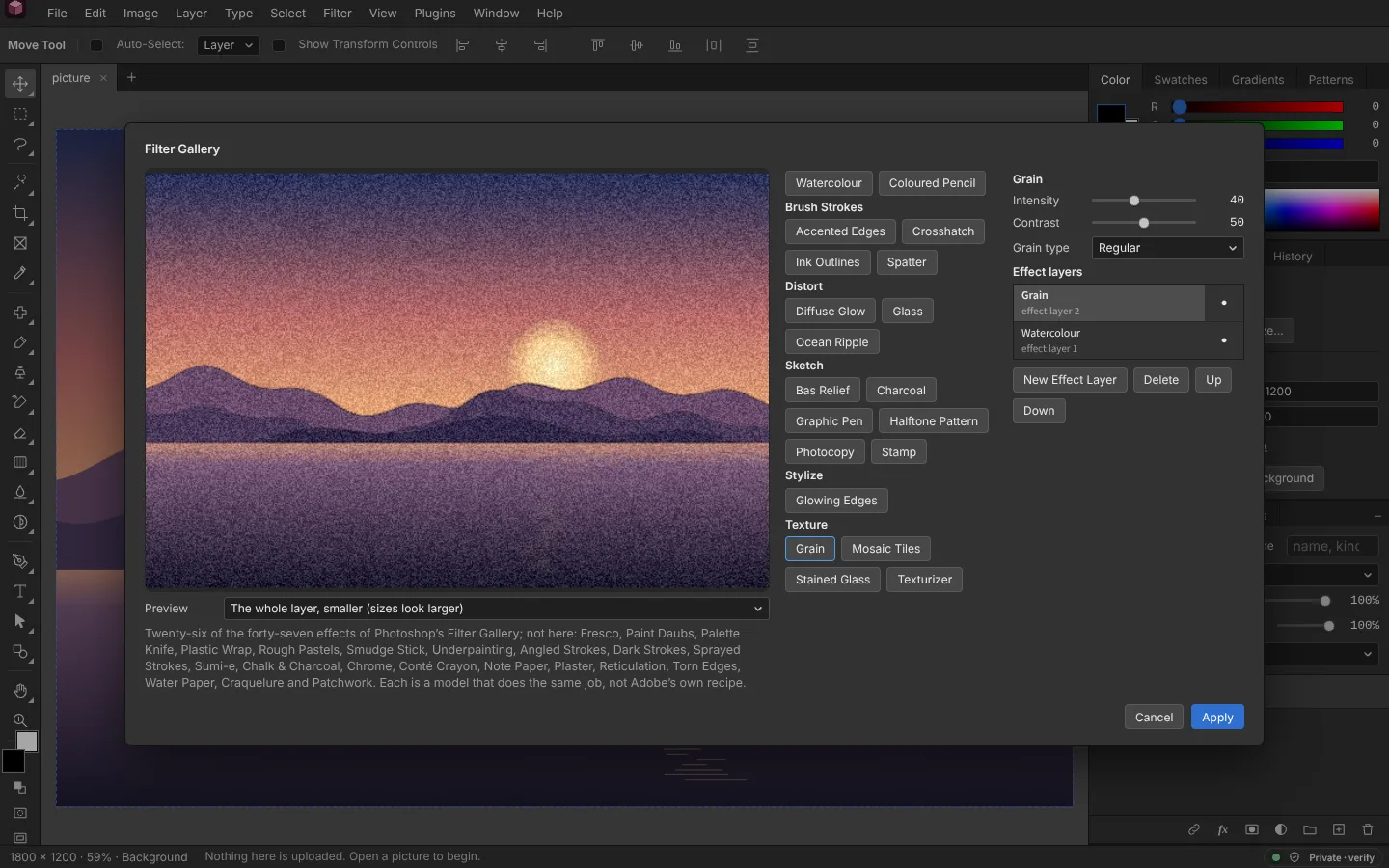1389x868 pixels.
Task: Click the align left edges icon
Action: (x=463, y=45)
